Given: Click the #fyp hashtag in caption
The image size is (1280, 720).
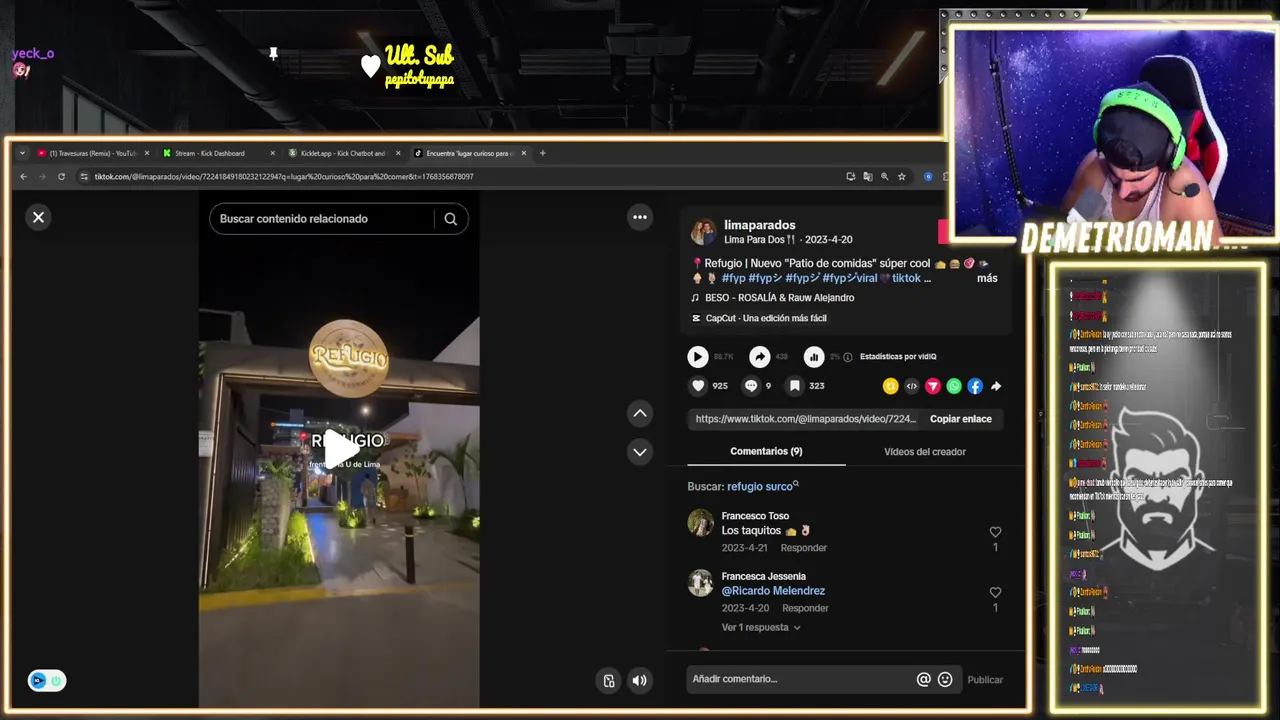Looking at the screenshot, I should [733, 278].
